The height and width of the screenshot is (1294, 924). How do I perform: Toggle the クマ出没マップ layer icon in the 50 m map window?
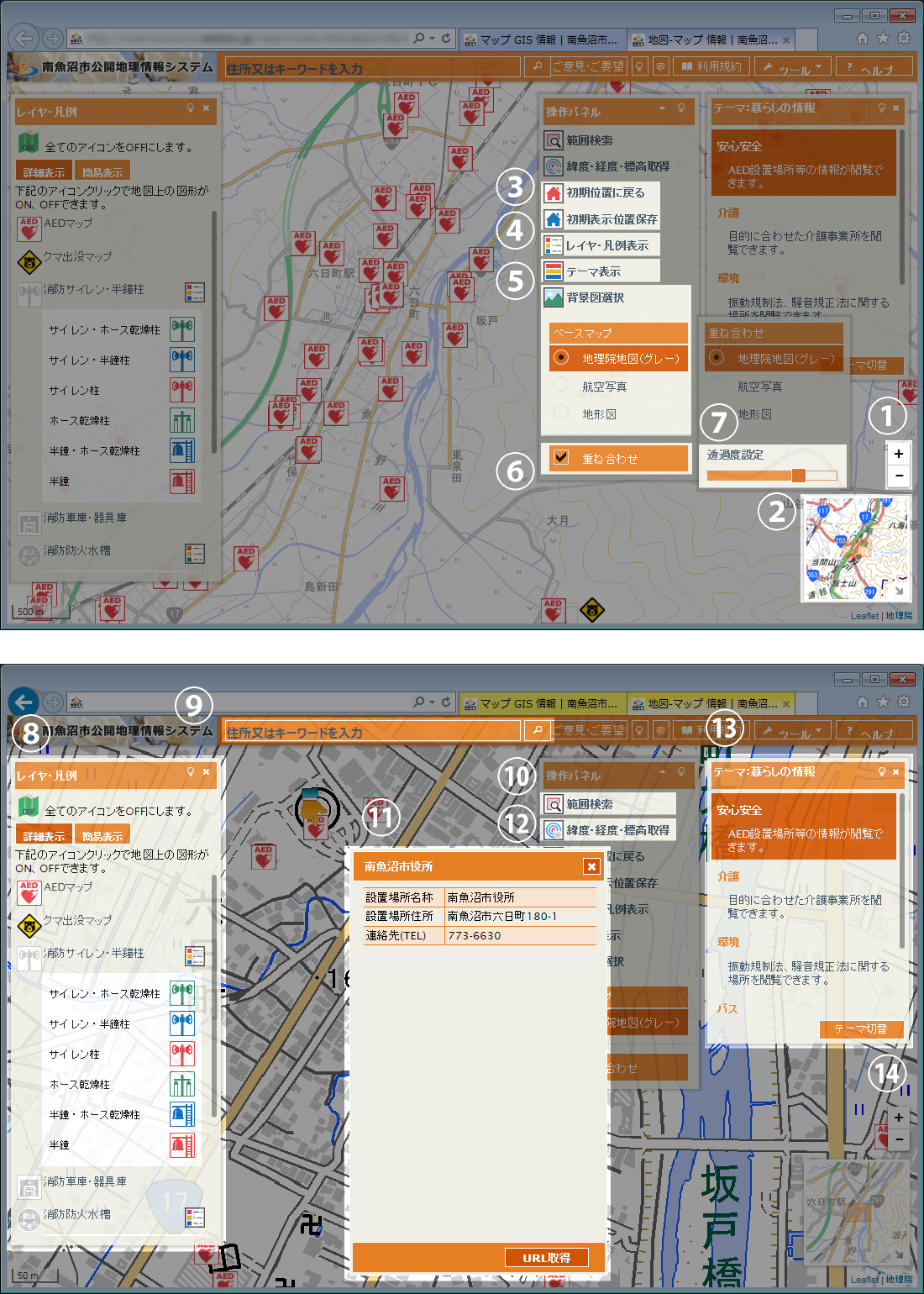pyautogui.click(x=29, y=925)
